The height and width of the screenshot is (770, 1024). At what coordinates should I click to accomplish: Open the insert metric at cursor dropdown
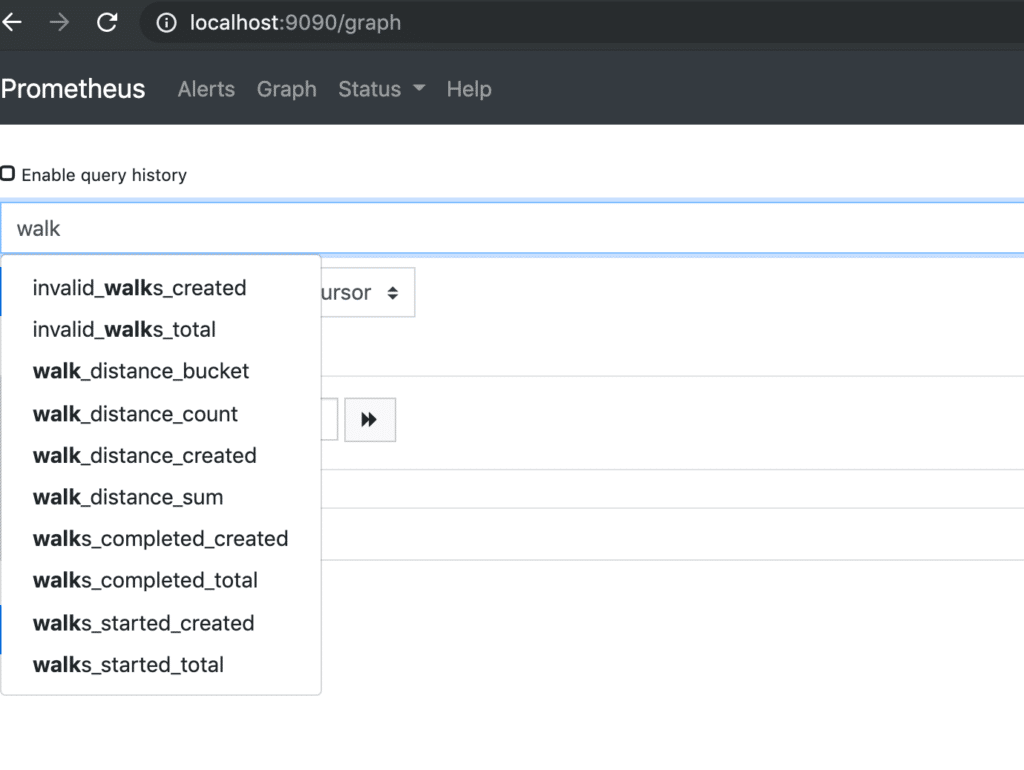366,292
